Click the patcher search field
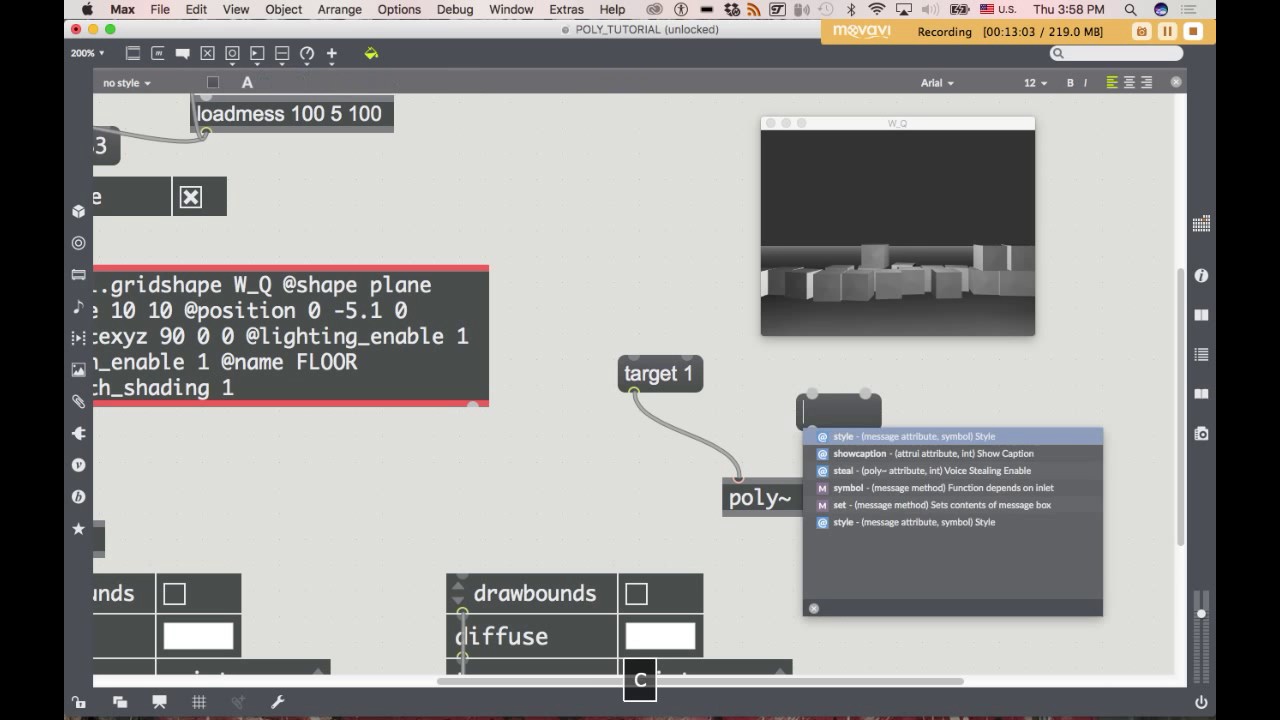 click(1117, 53)
